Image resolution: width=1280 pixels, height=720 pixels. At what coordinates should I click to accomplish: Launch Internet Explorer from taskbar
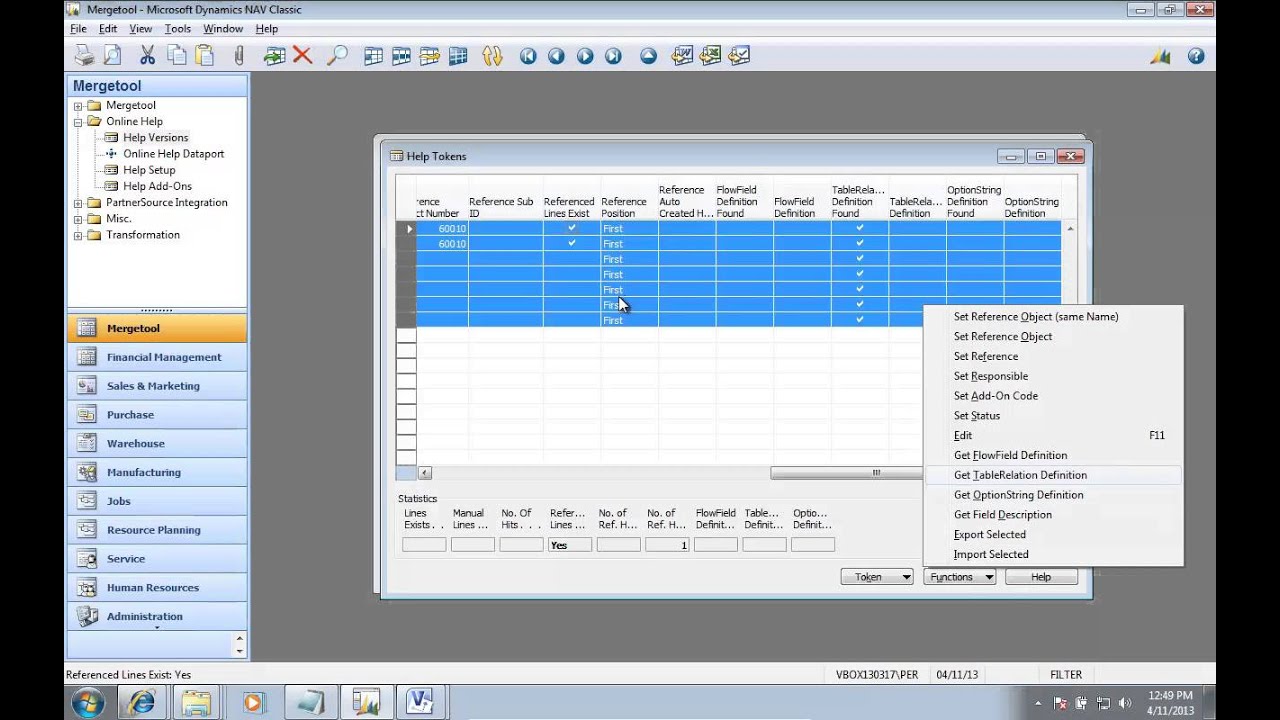141,702
